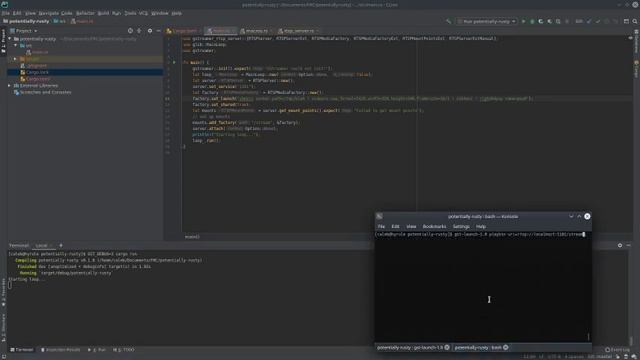This screenshot has height=360, width=640.
Task: Open the Navigate menu
Action: [49, 13]
